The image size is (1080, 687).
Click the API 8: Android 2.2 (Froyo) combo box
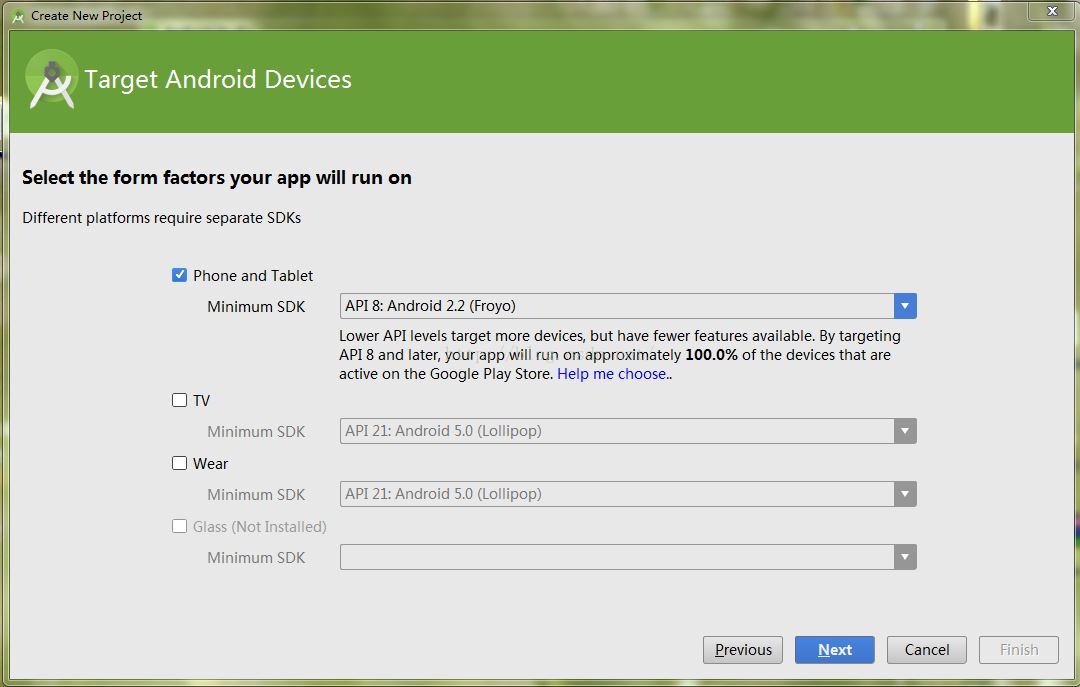tap(628, 306)
